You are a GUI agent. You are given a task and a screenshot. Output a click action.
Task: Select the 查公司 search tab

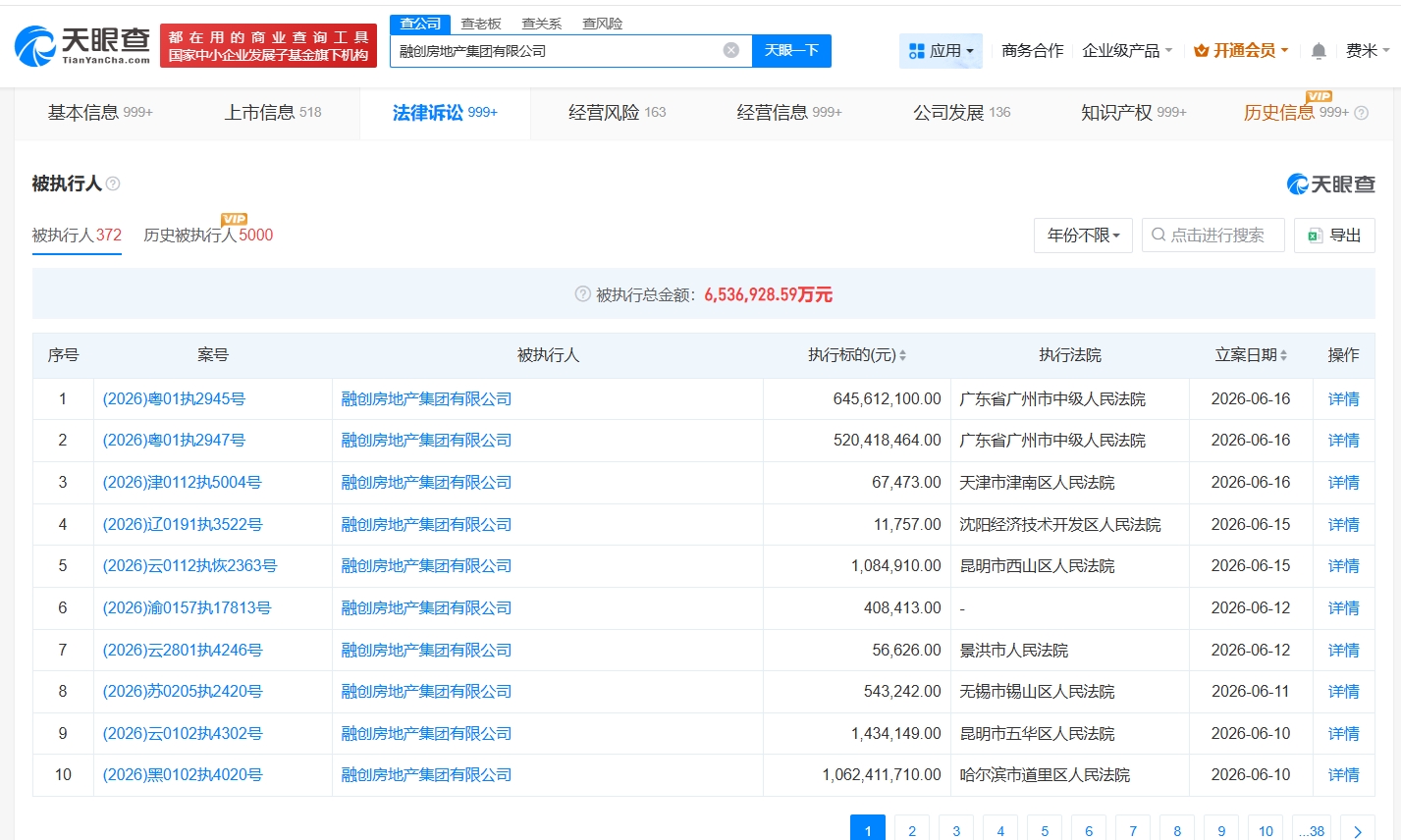tap(420, 24)
